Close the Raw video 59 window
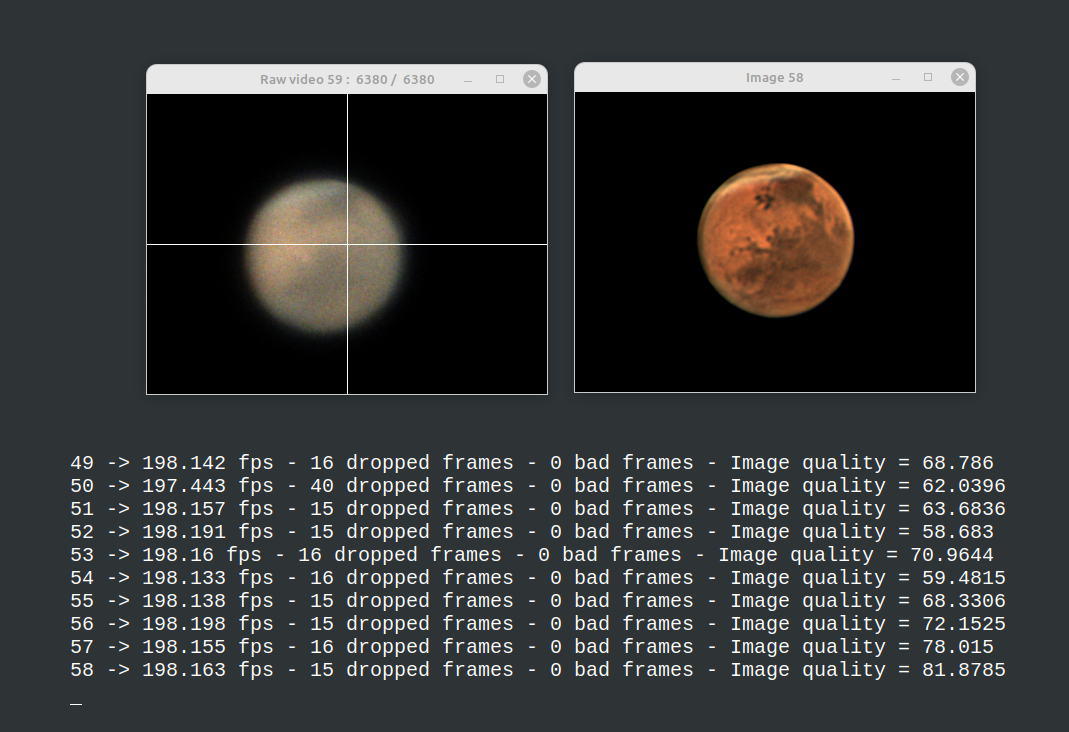1069x732 pixels. click(532, 79)
